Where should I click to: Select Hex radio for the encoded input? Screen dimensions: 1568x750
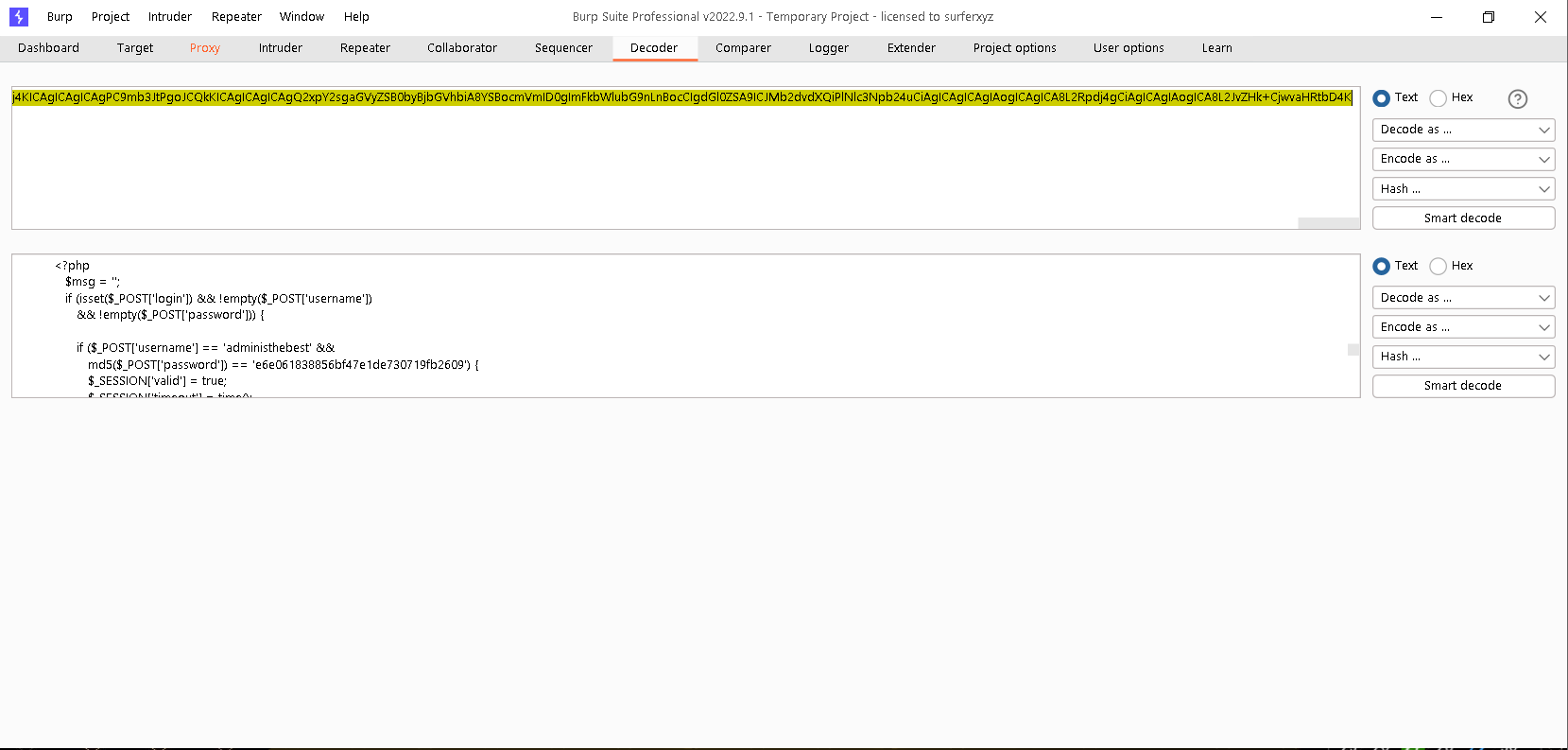click(1439, 98)
